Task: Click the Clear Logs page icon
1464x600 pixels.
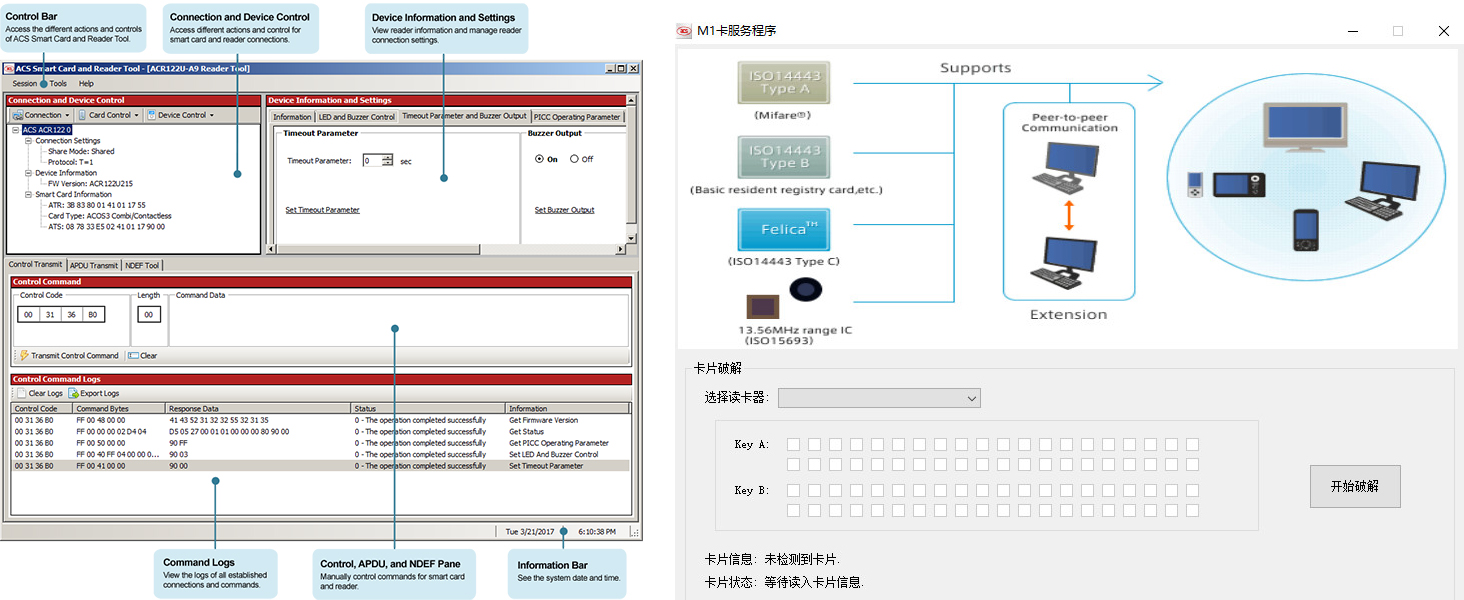Action: tap(22, 394)
